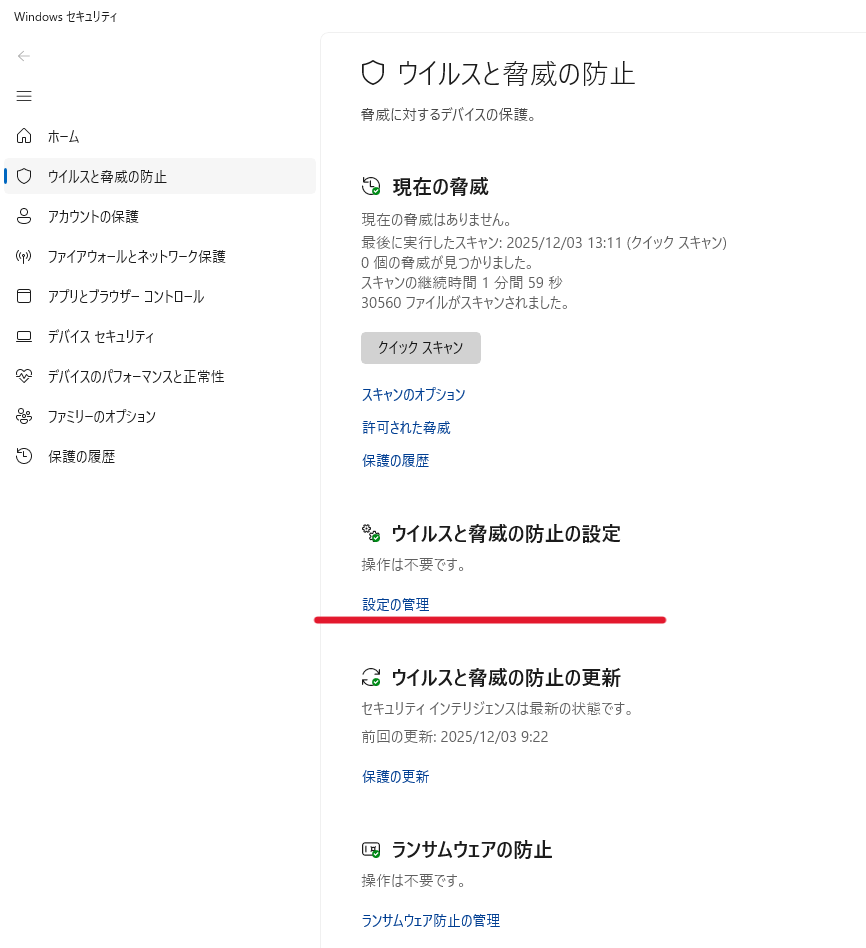
Task: Click the 現在の脅威 section shield icon
Action: click(370, 185)
